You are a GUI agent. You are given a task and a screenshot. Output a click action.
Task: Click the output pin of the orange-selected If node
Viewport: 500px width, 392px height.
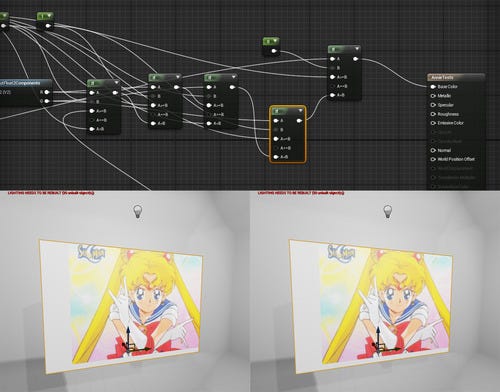(299, 121)
